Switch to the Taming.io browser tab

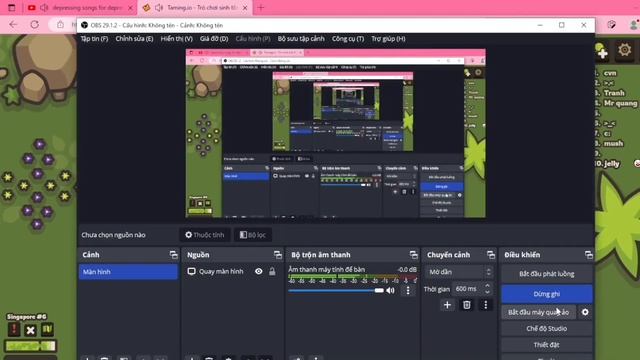click(195, 8)
